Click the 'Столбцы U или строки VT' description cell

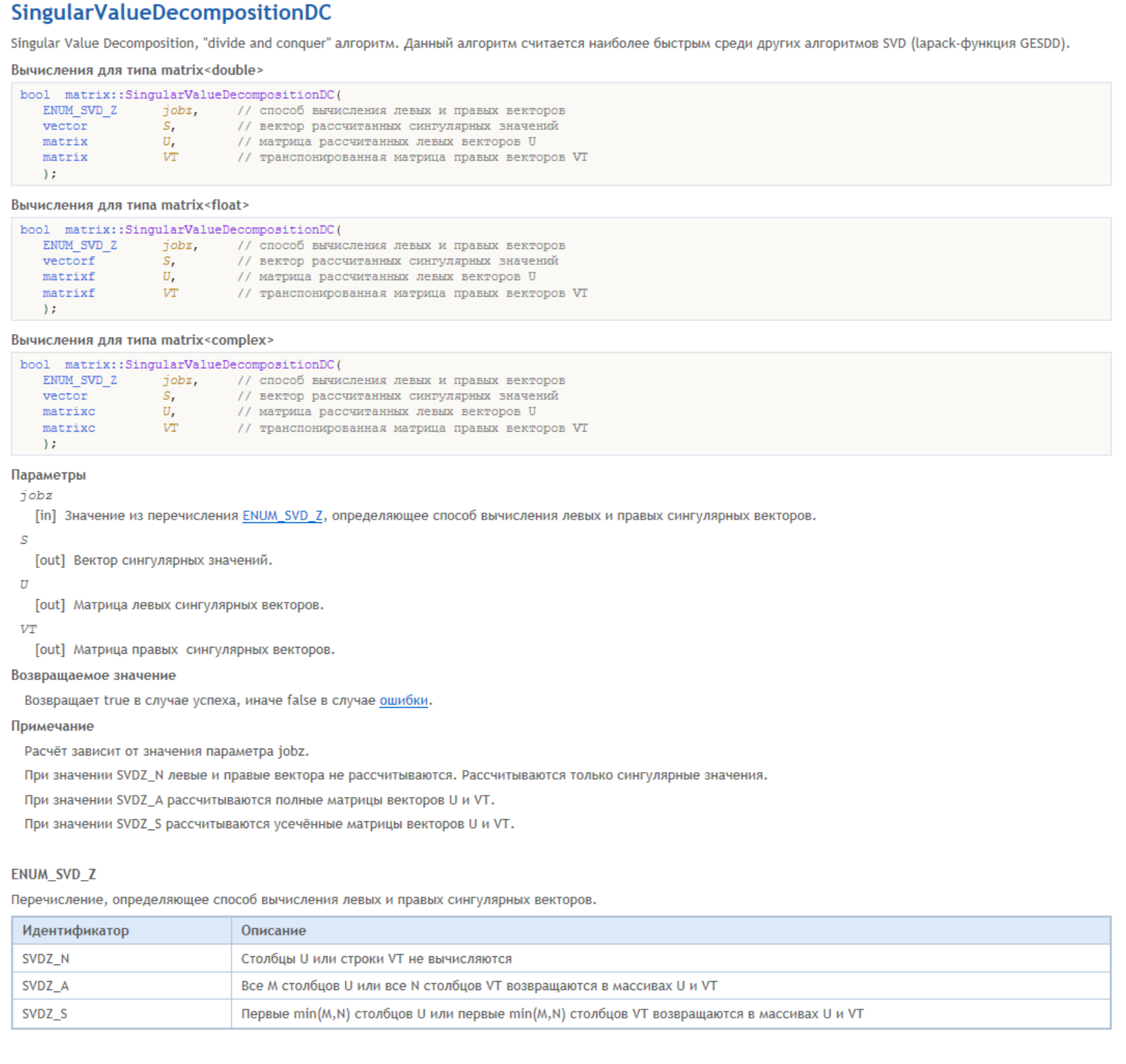pos(376,959)
